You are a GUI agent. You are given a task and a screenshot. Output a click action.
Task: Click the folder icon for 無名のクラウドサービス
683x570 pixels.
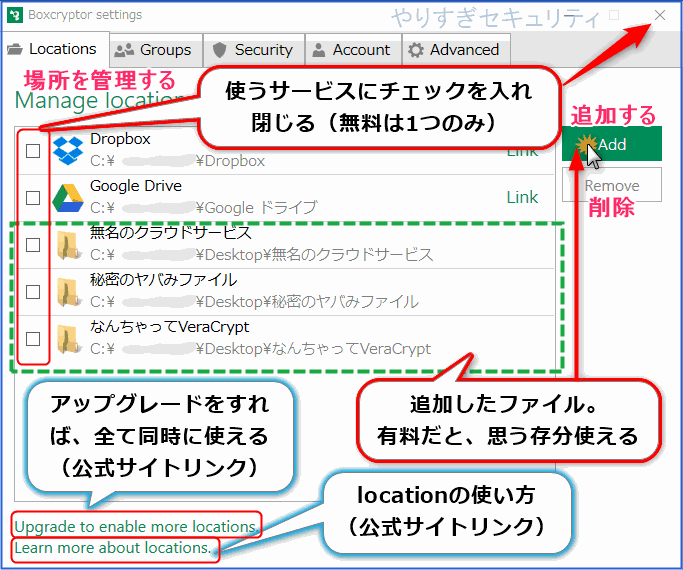click(x=68, y=245)
